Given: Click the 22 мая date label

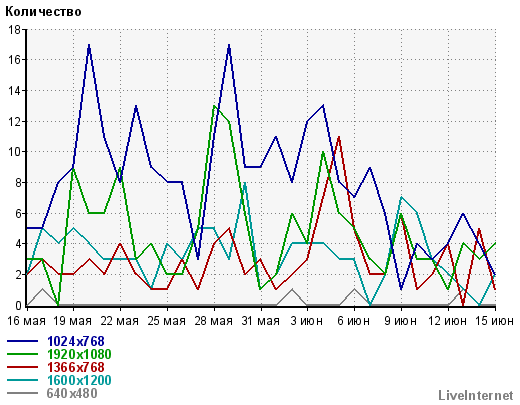Looking at the screenshot, I should click(120, 321).
